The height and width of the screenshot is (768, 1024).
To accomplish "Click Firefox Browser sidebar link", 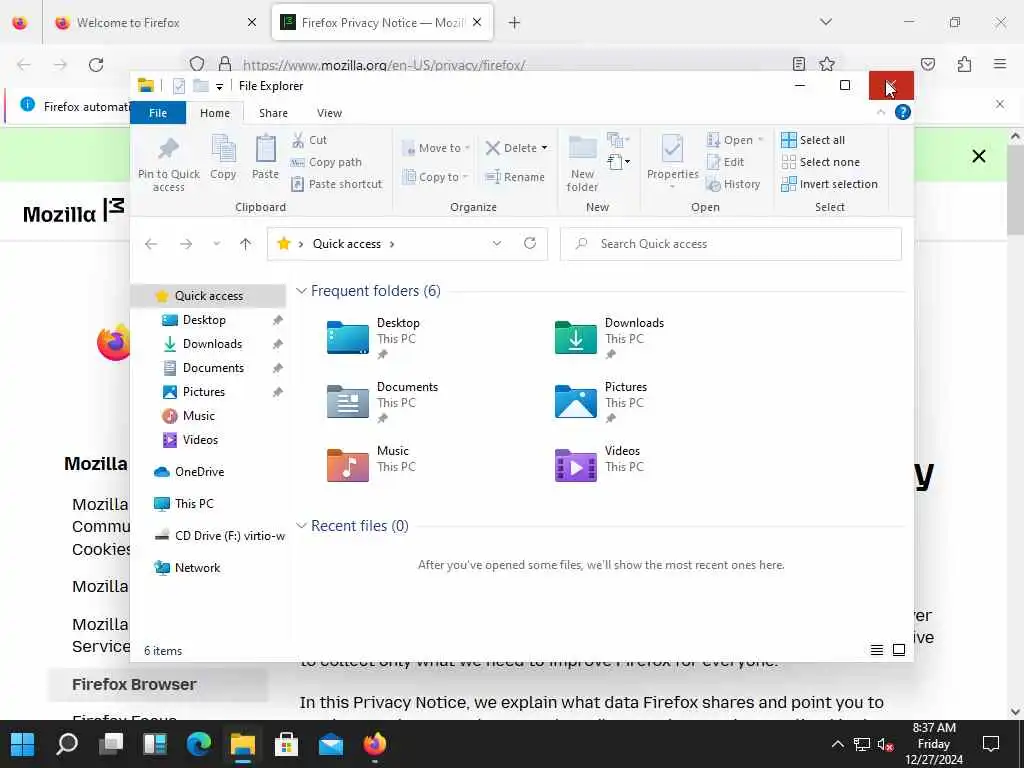I will 134,684.
